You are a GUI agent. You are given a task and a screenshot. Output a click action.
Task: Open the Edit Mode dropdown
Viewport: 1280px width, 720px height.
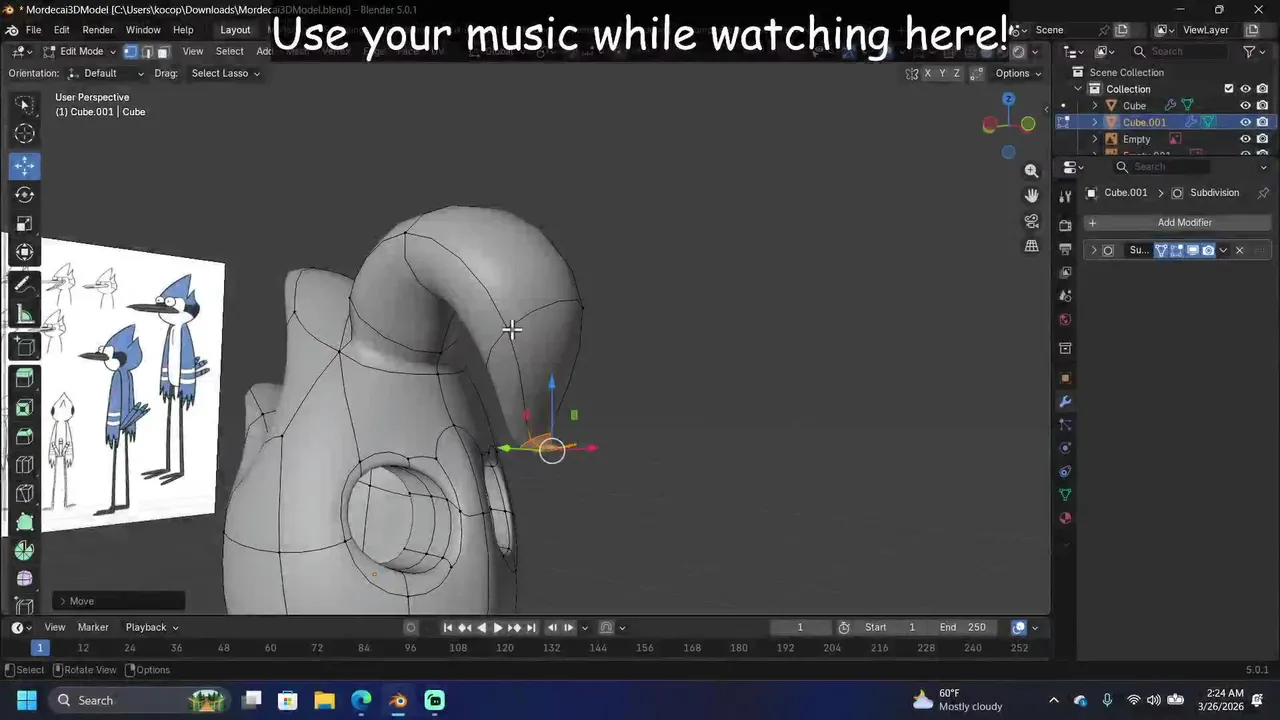pos(79,52)
